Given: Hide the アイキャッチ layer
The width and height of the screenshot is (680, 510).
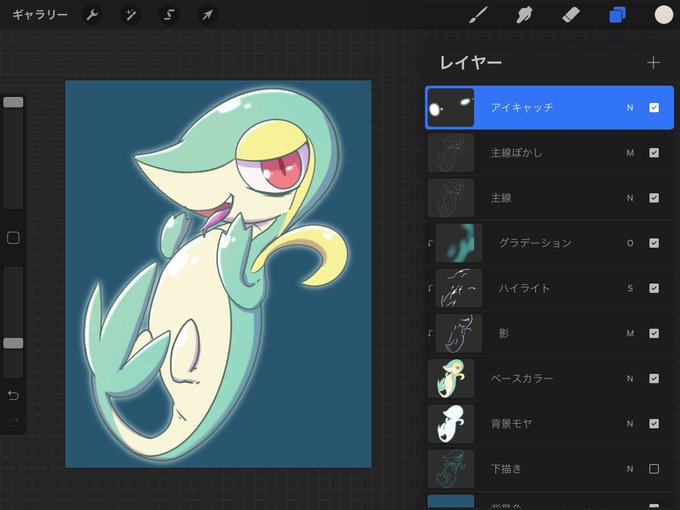Looking at the screenshot, I should coord(654,108).
